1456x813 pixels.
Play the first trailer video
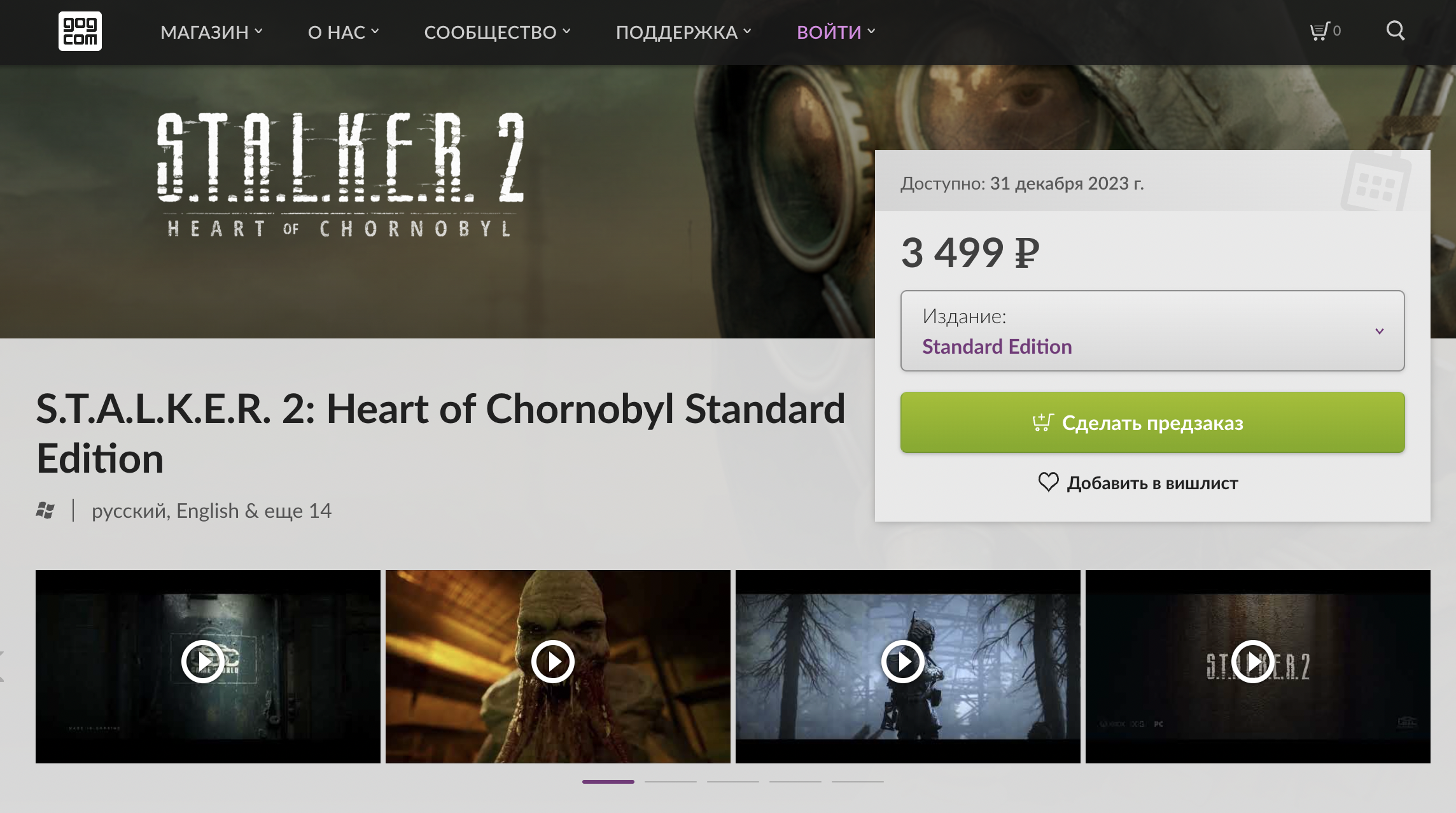[202, 662]
